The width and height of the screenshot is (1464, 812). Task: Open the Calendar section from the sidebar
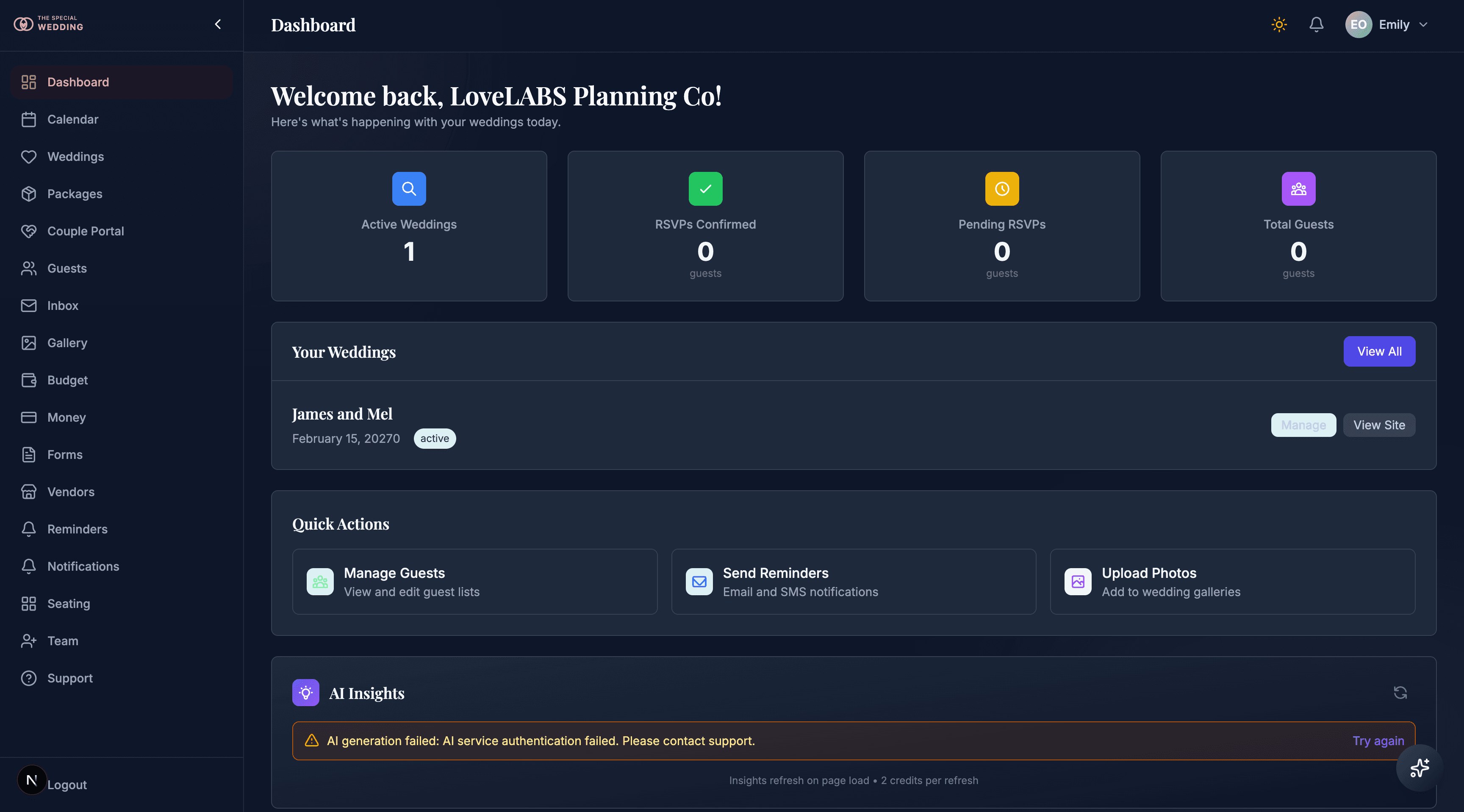[x=73, y=119]
